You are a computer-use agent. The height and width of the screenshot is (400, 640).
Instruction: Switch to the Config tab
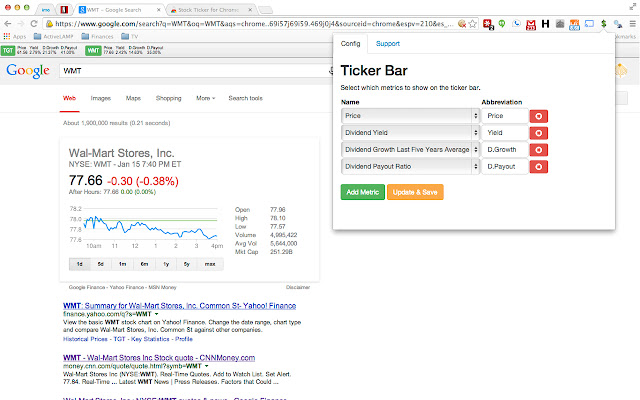click(350, 44)
